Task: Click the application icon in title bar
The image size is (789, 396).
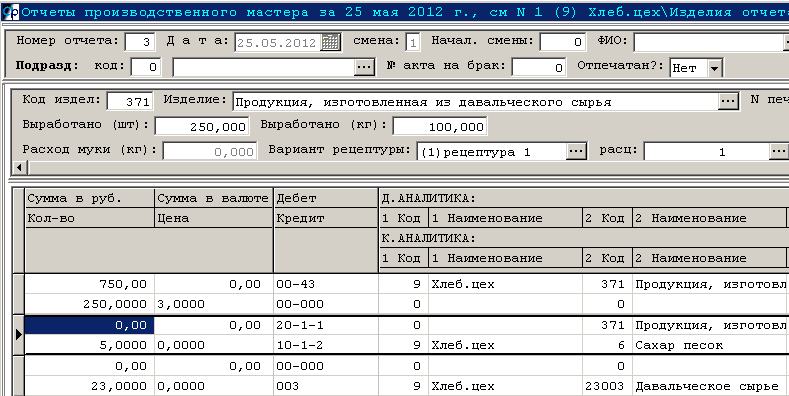Action: pyautogui.click(x=10, y=12)
